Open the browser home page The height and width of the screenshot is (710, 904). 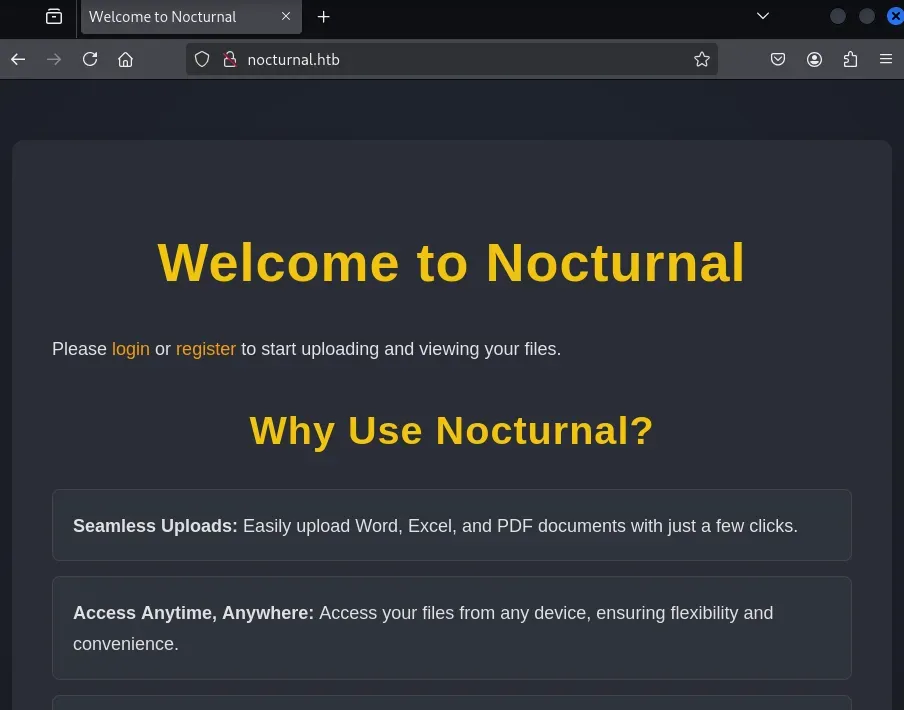click(x=126, y=59)
